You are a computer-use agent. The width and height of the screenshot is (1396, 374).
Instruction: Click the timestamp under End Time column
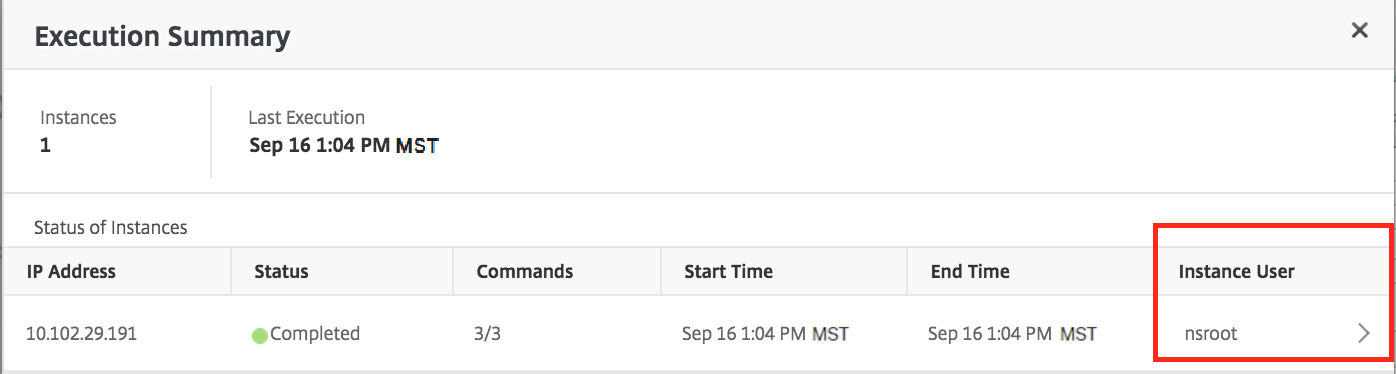click(x=1012, y=334)
